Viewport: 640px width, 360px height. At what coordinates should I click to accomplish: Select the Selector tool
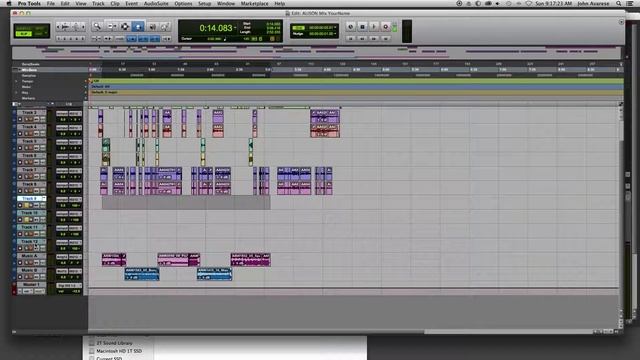coord(125,27)
